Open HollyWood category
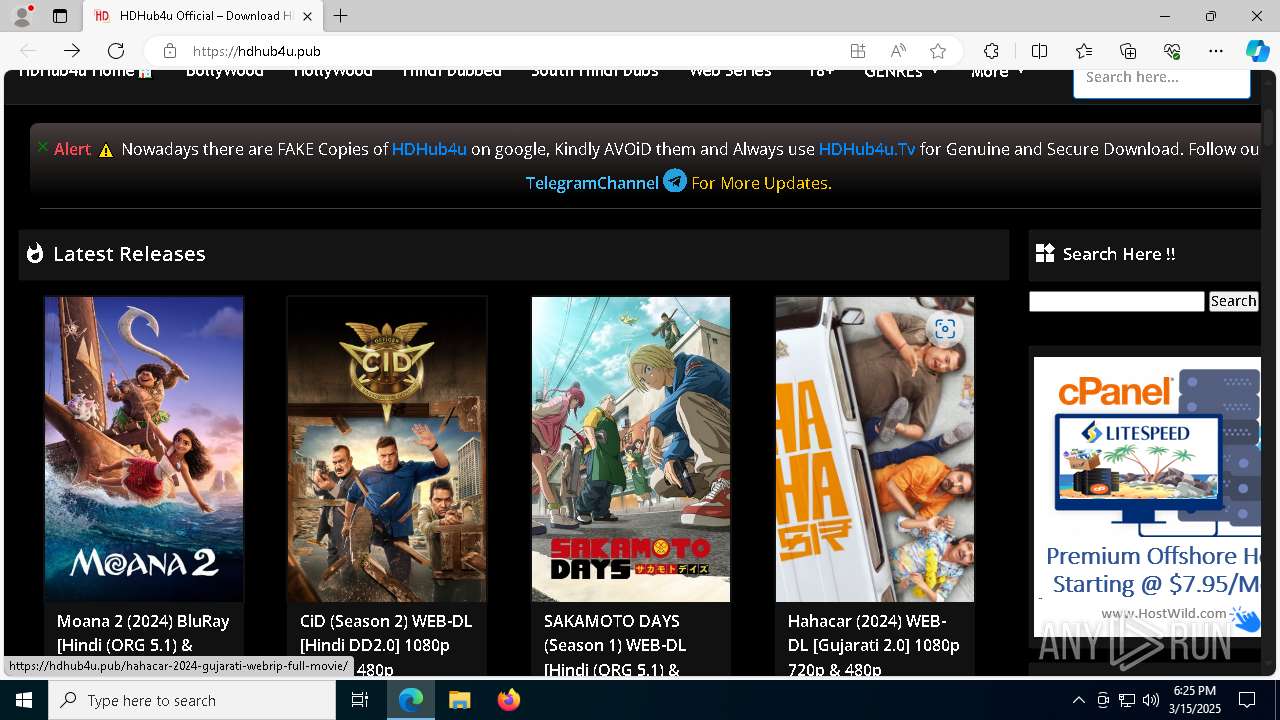1280x720 pixels. 333,72
